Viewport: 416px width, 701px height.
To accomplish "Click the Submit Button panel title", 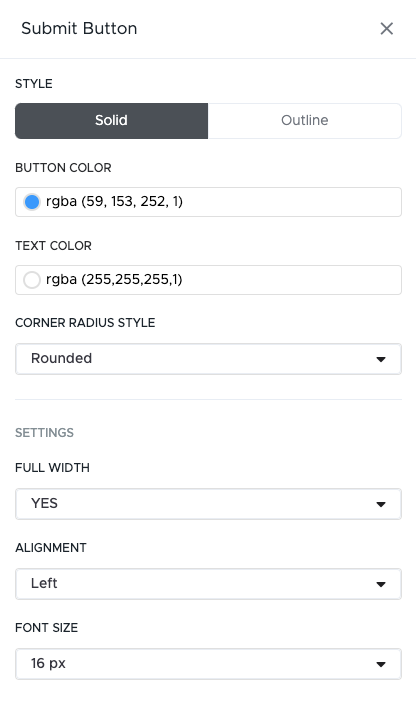I will click(79, 29).
